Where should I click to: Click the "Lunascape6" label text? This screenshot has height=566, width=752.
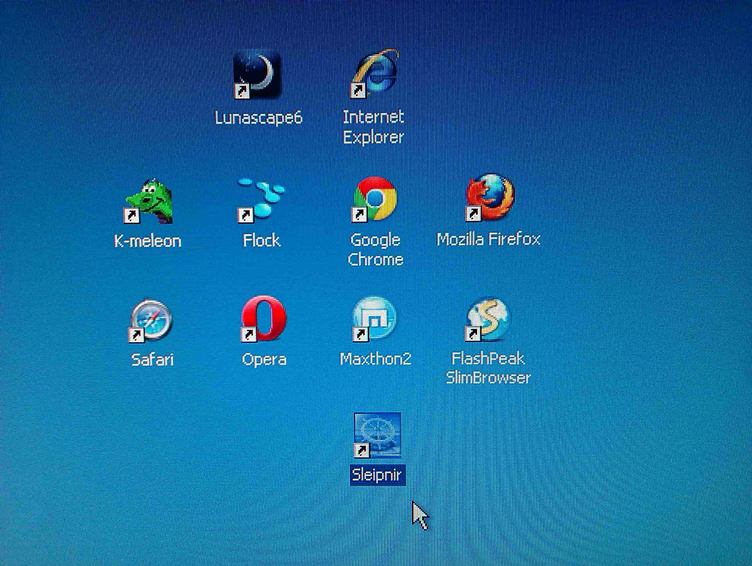[x=258, y=118]
